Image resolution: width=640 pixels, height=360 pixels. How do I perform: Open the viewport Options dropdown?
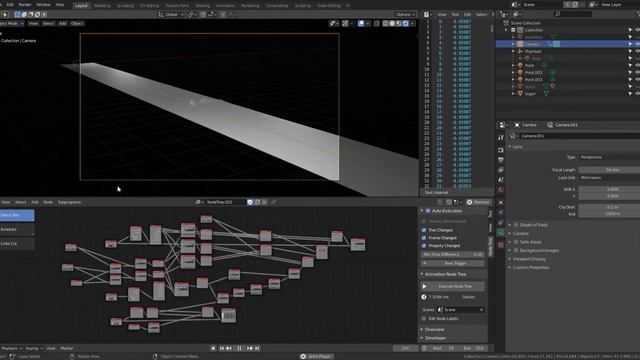[x=405, y=14]
